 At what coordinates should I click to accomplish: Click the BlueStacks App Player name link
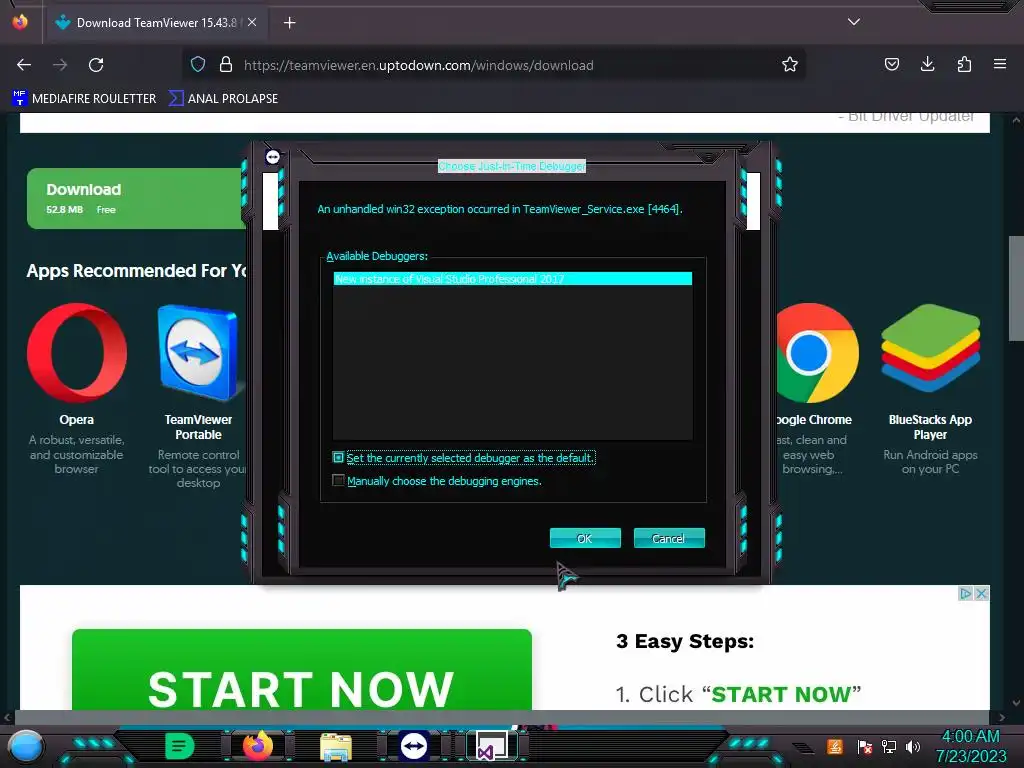pyautogui.click(x=930, y=427)
